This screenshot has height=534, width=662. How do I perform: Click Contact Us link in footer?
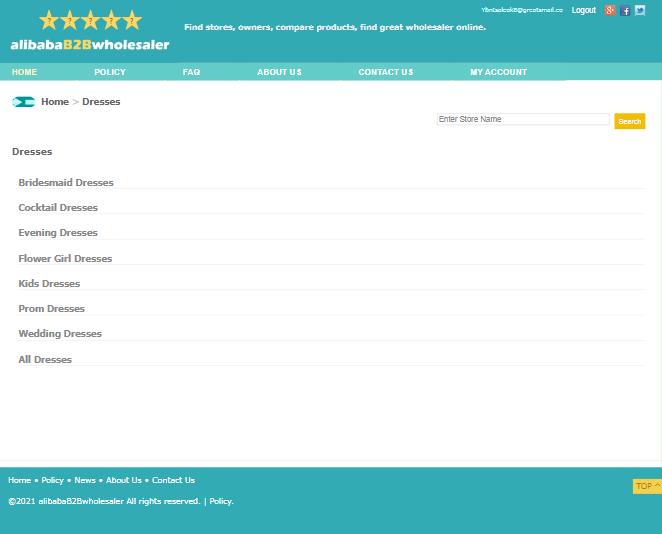coord(174,480)
